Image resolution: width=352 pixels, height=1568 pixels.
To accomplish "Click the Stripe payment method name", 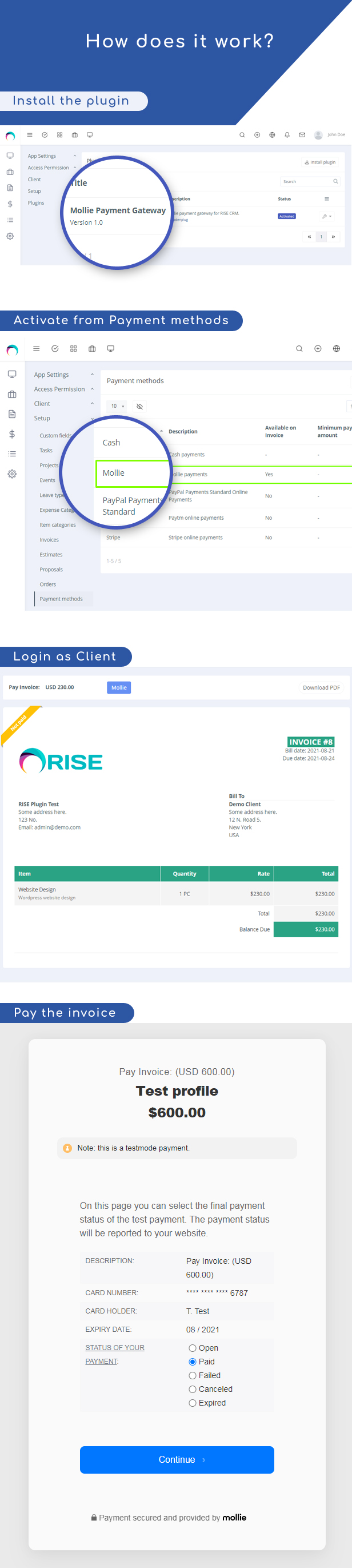I will [113, 538].
